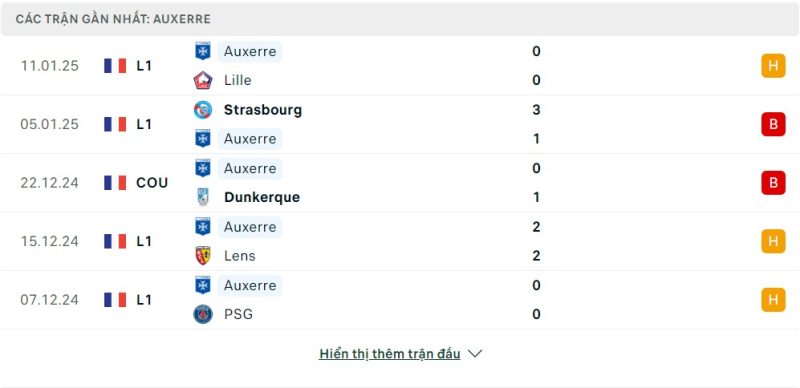Screen dimensions: 800x388
Task: Click the Strasbourg club crest icon
Action: 203,110
